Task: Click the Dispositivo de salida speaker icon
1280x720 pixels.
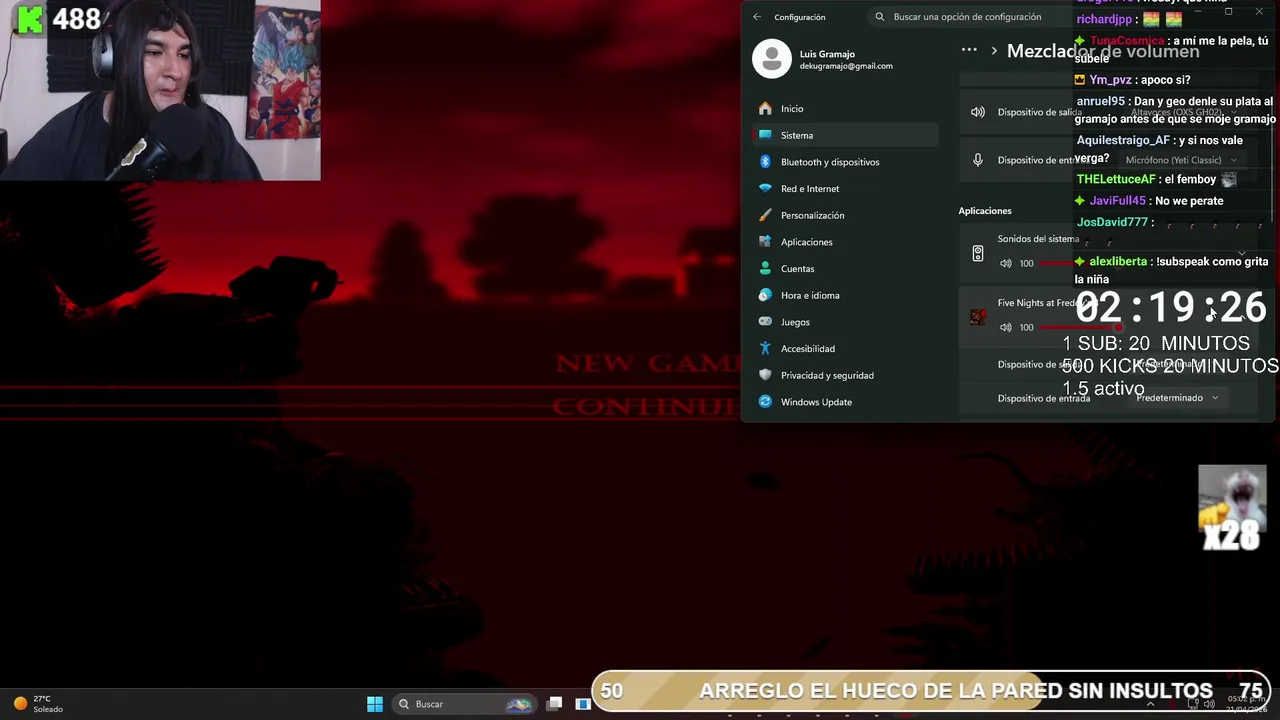Action: 978,112
